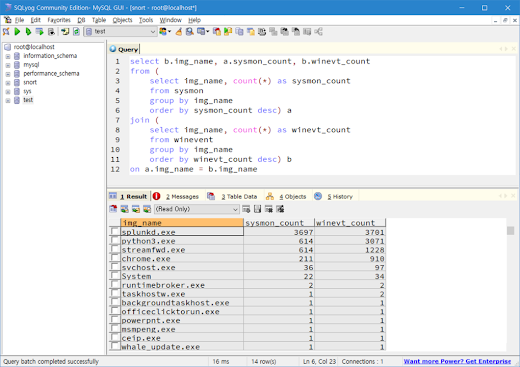Switch to the 3 Table Data tab
Viewport: 520px width, 367px height.
coord(239,197)
